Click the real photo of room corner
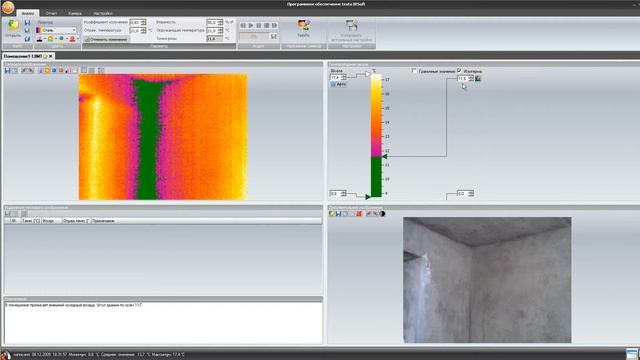Screen dimensions: 640x360 pos(487,280)
